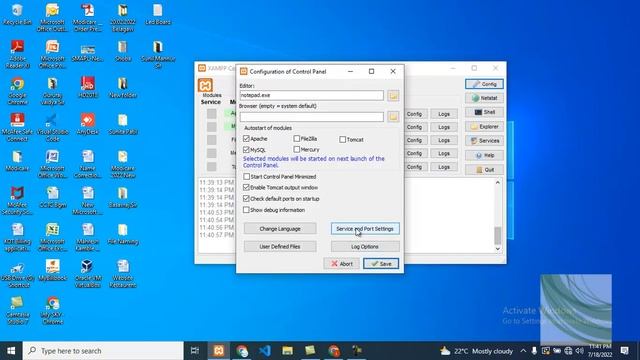Open Adobe Reader desktop shortcut

[x=17, y=54]
